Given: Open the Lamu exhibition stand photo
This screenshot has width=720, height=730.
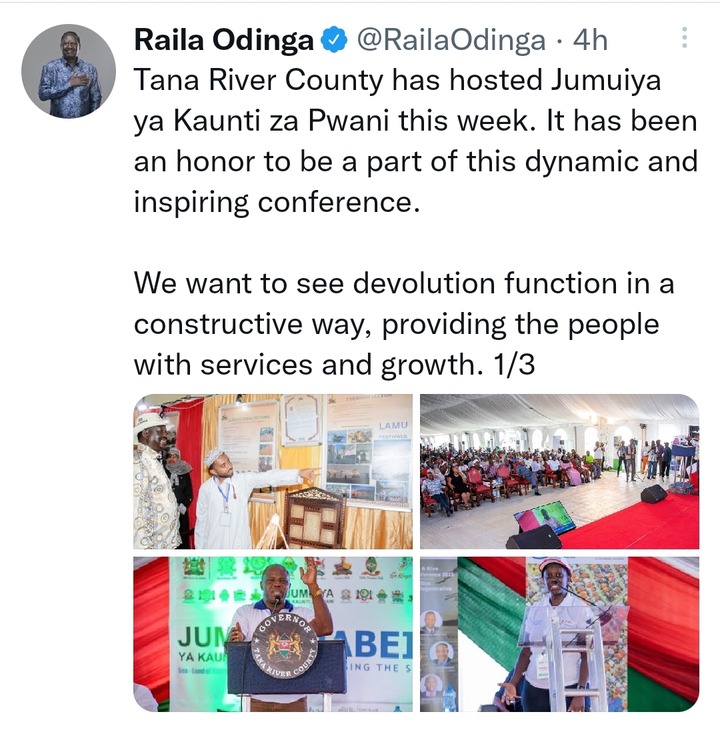Looking at the screenshot, I should pyautogui.click(x=273, y=471).
